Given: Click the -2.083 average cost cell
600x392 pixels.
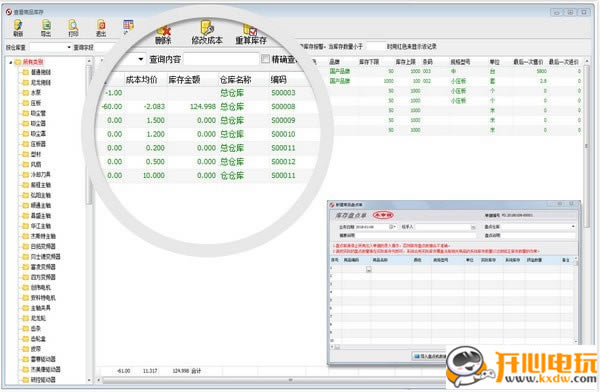Looking at the screenshot, I should click(x=154, y=107).
